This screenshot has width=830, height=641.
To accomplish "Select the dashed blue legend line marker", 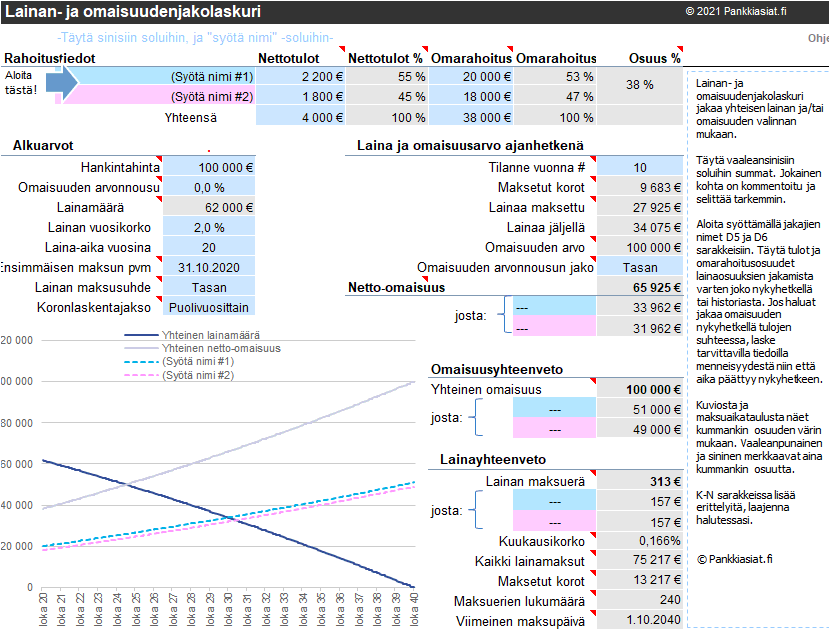I will coord(138,361).
